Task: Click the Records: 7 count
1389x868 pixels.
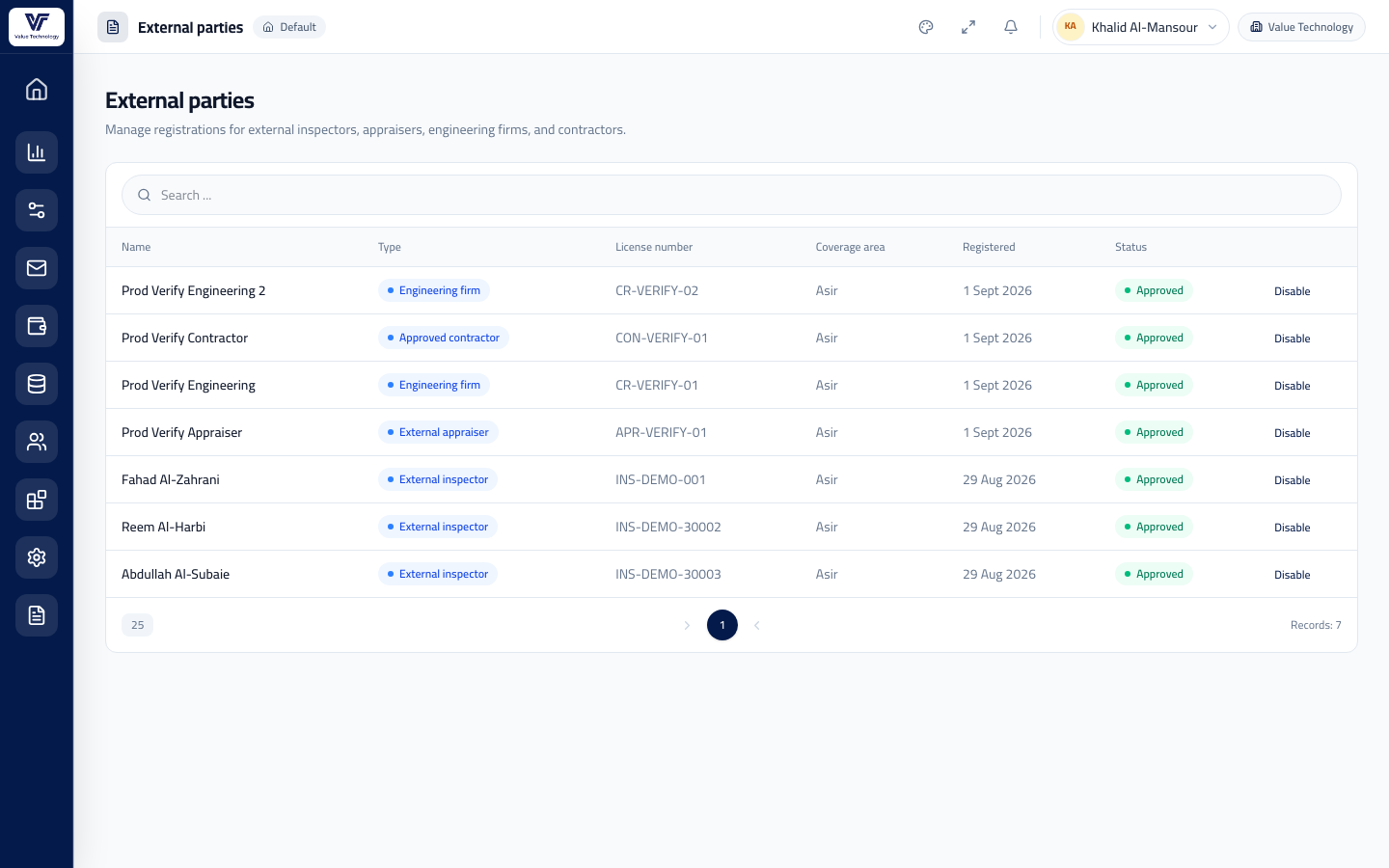Action: pyautogui.click(x=1316, y=625)
